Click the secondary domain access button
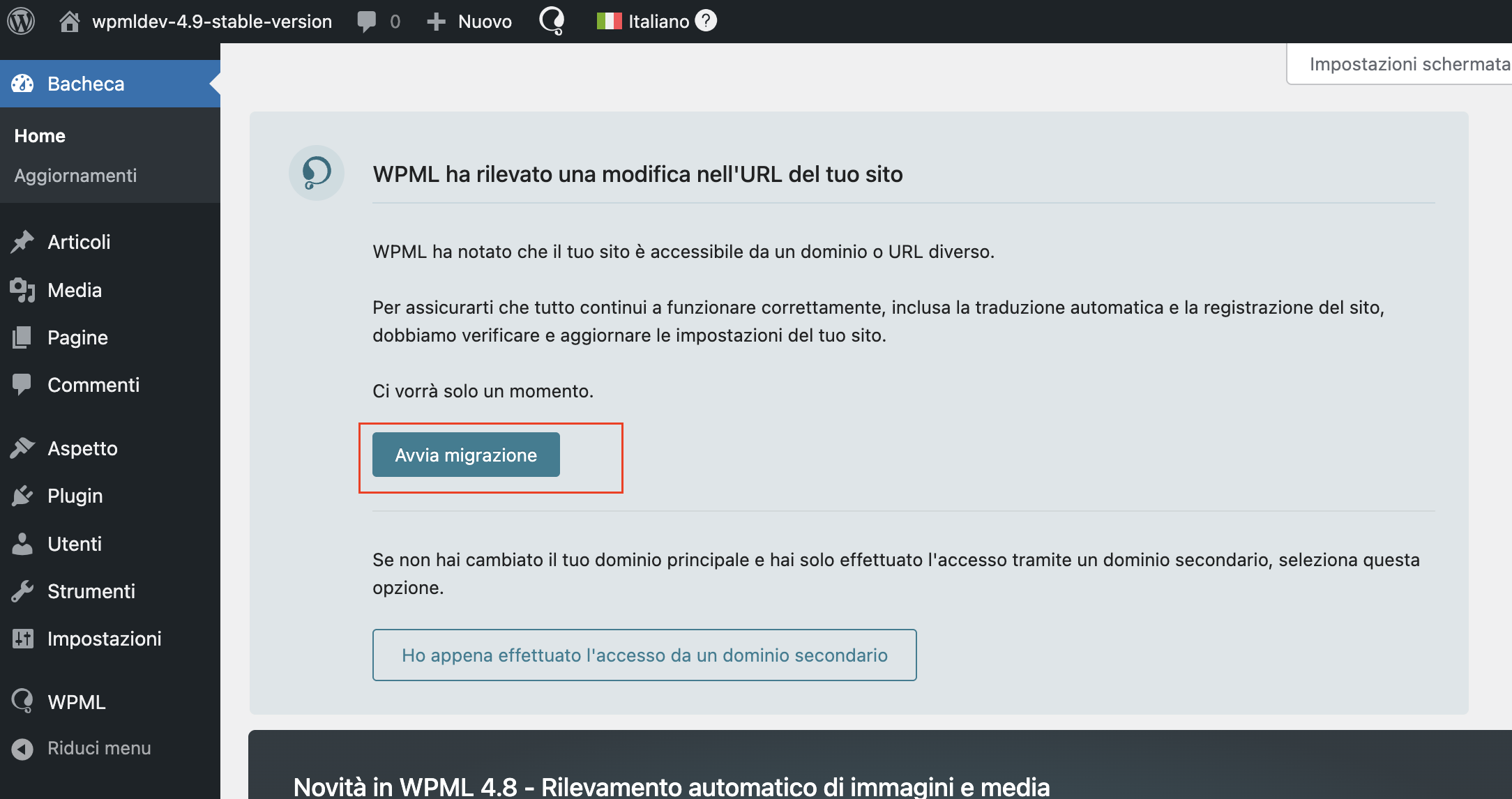This screenshot has width=1512, height=799. [644, 655]
